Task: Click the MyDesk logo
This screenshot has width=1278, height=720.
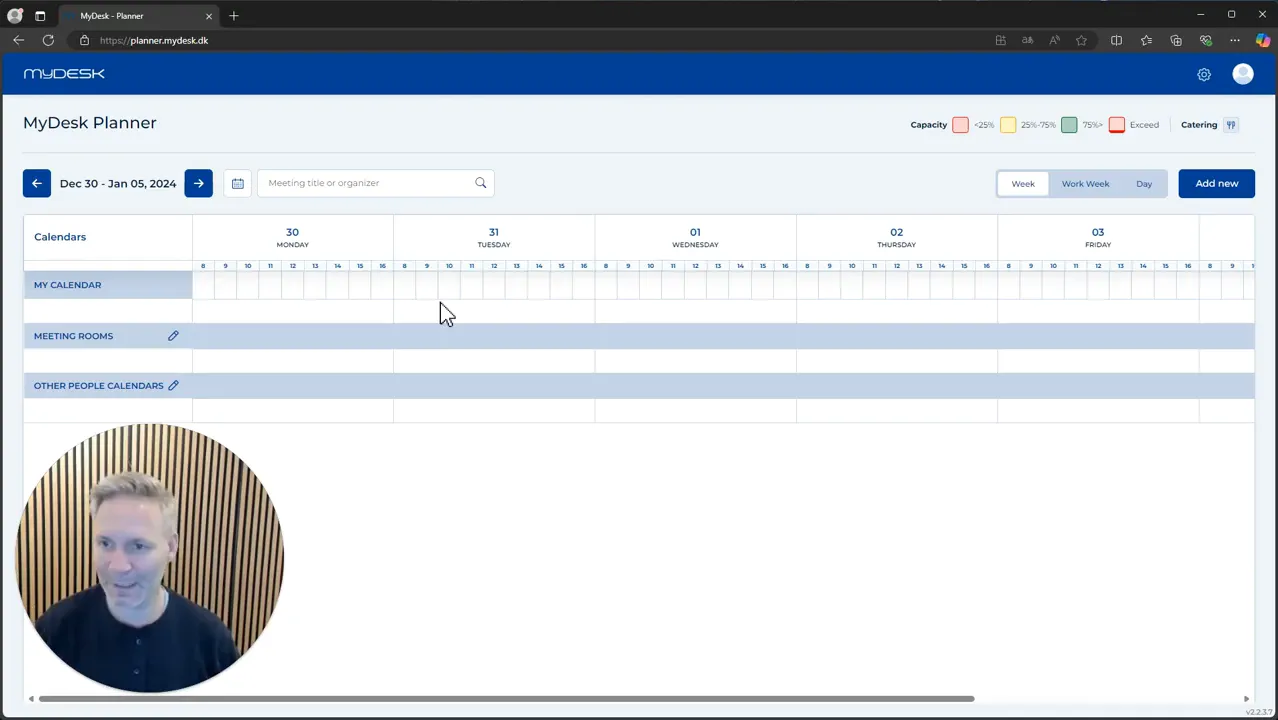Action: [64, 74]
